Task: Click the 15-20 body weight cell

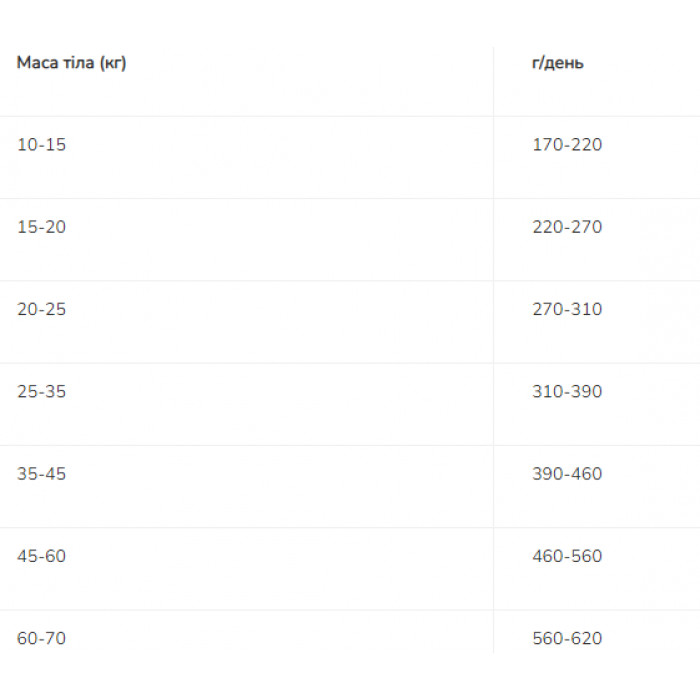Action: click(x=42, y=227)
